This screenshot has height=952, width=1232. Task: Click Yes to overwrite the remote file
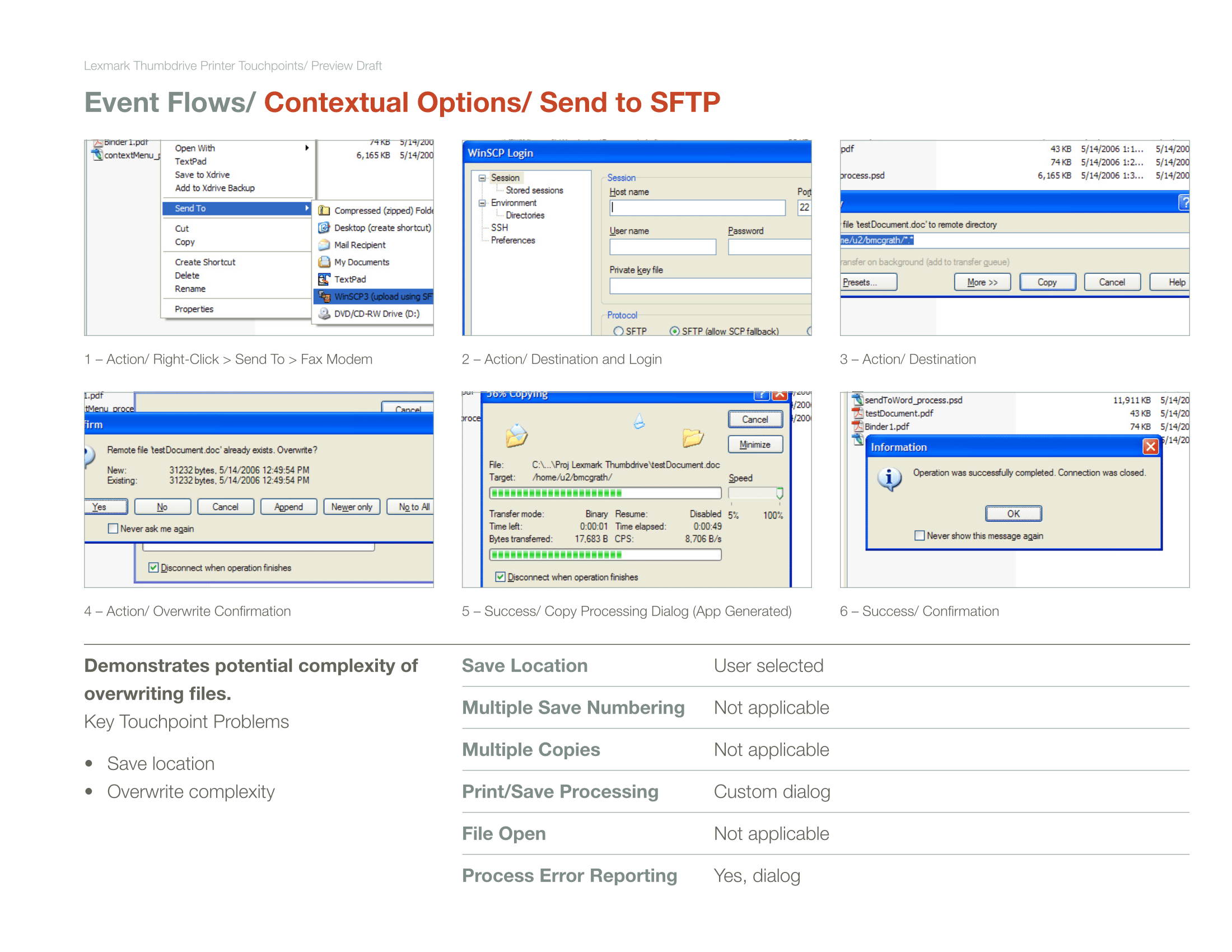[x=106, y=506]
